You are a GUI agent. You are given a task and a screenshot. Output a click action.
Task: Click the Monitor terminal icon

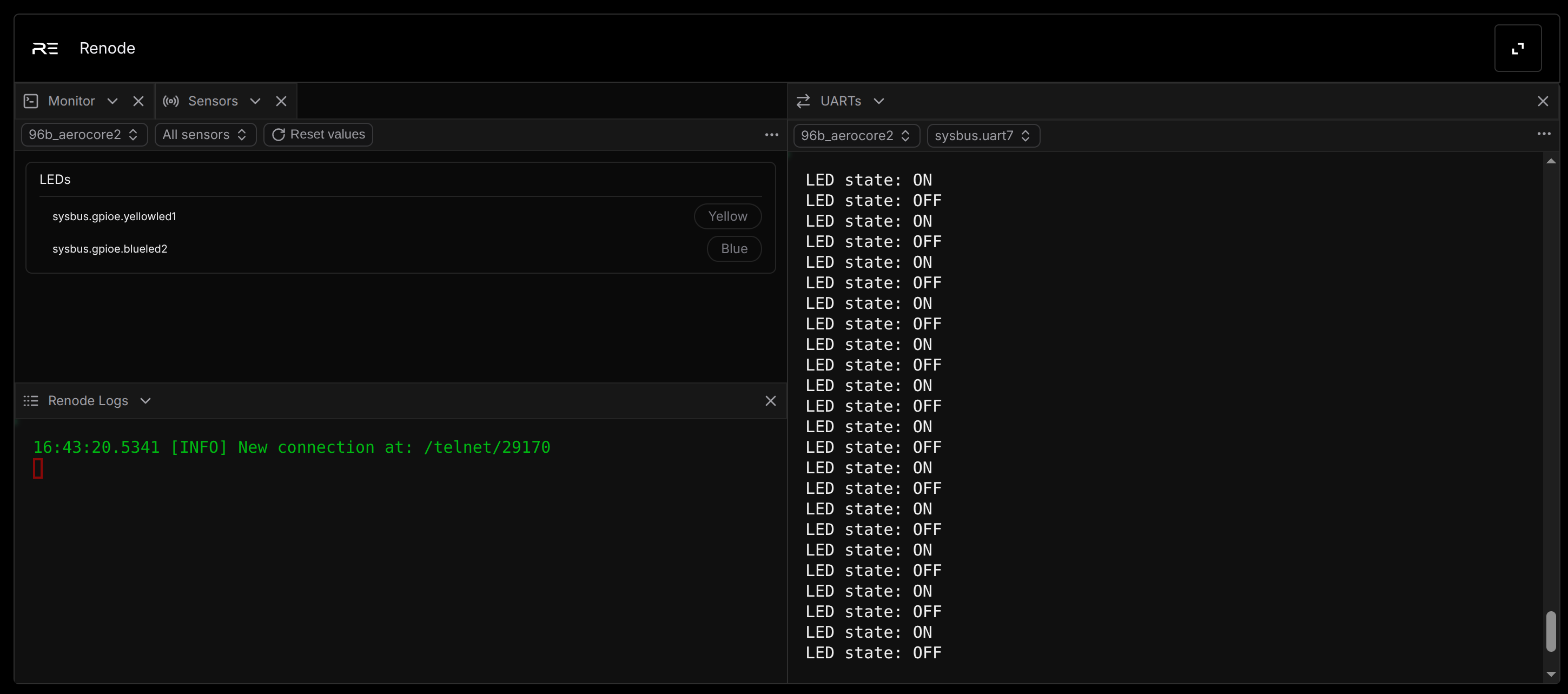tap(30, 101)
